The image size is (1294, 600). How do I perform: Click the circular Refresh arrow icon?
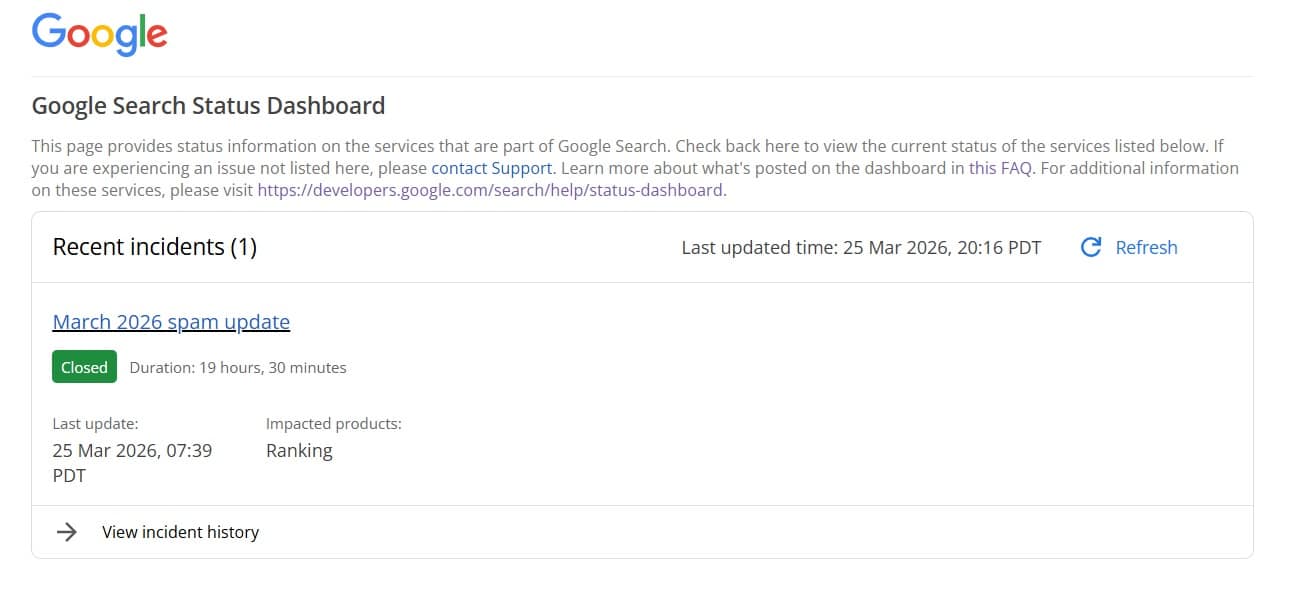click(1091, 247)
